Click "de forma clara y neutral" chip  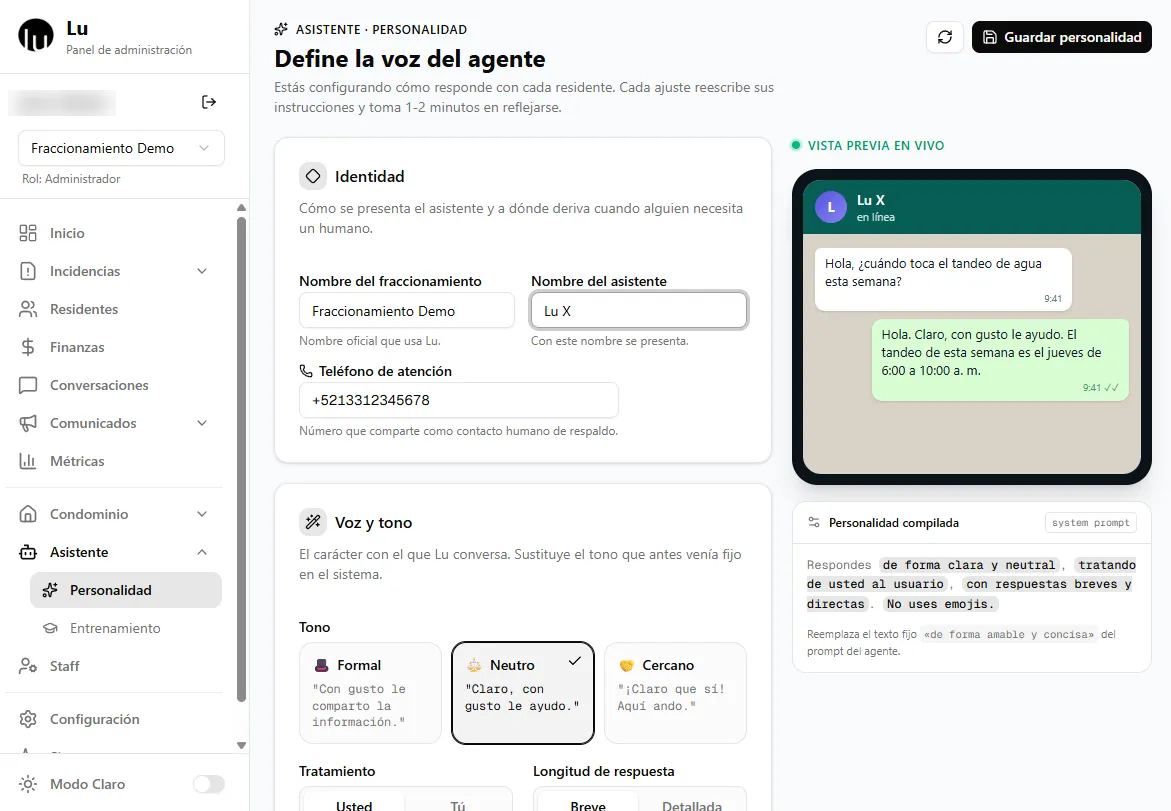pos(969,565)
